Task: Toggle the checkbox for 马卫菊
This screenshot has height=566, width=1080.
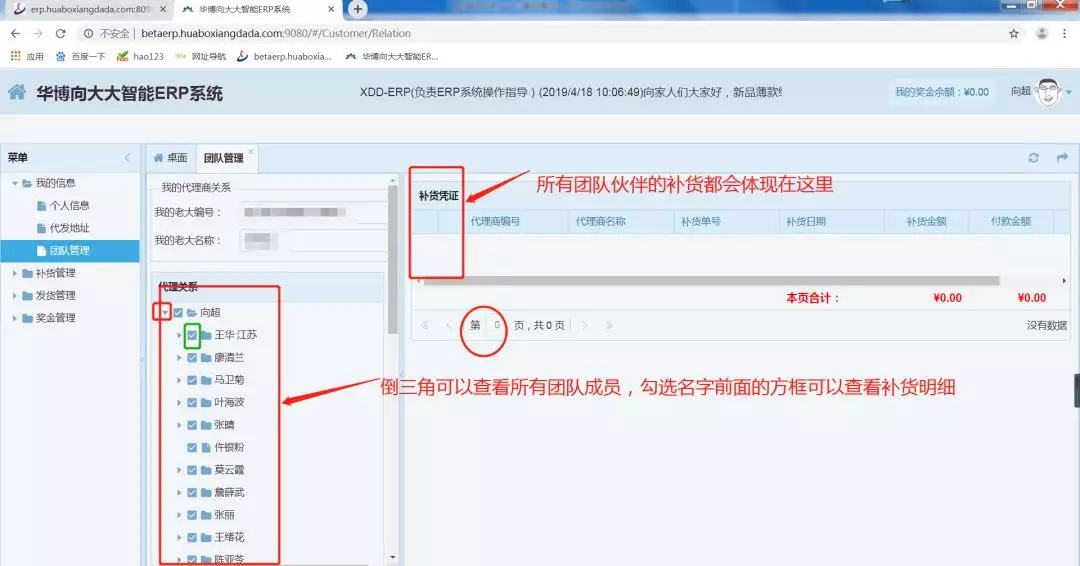Action: pos(192,380)
